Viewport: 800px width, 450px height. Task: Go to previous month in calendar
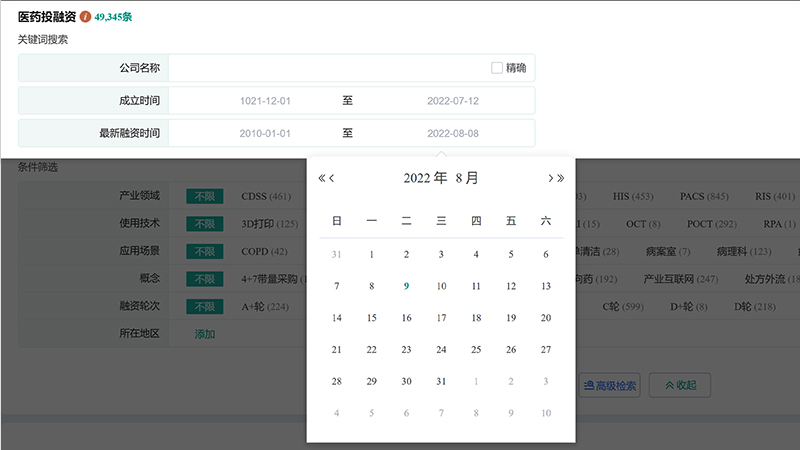pos(332,178)
